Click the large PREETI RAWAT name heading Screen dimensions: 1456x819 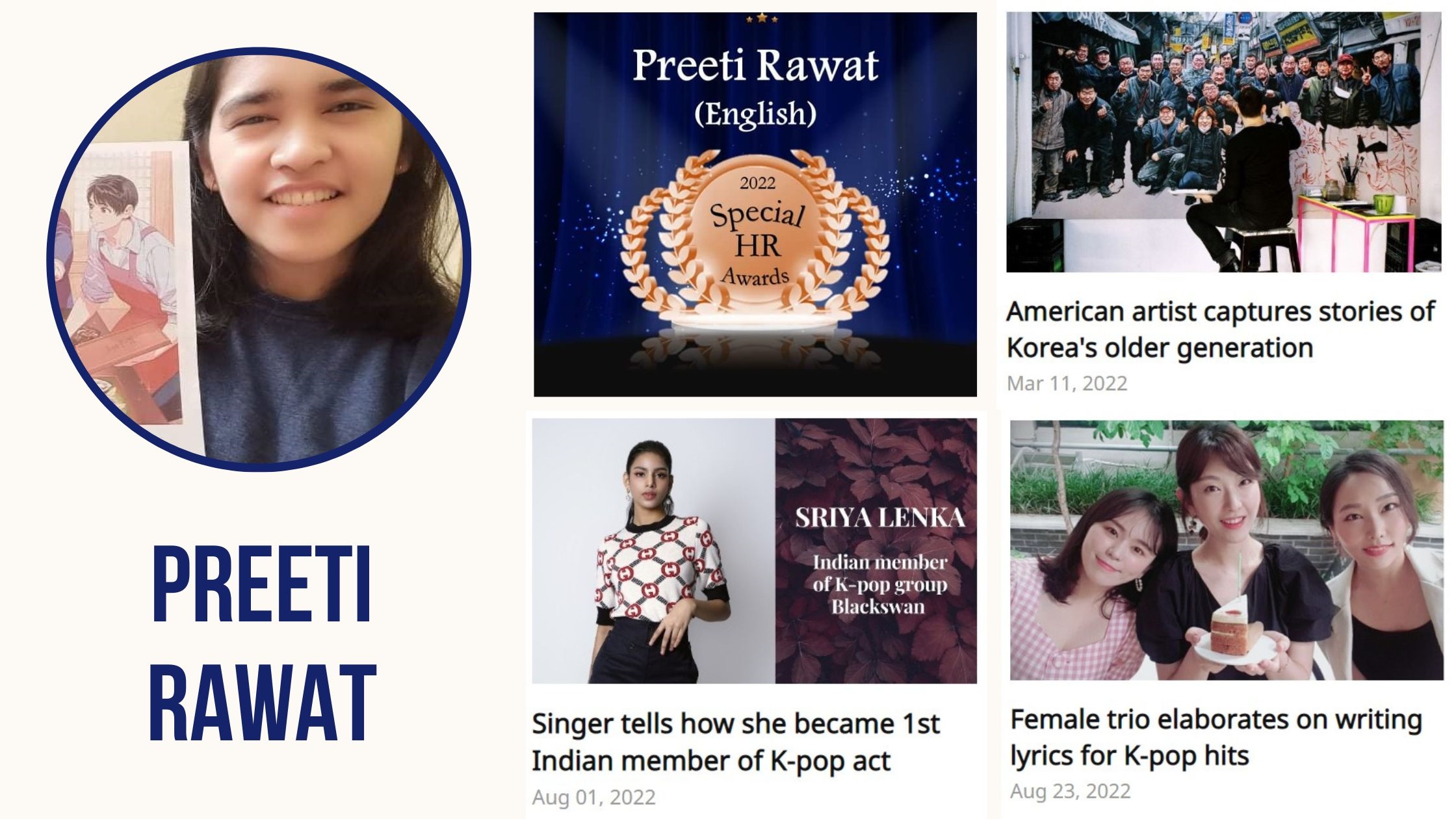[x=262, y=643]
